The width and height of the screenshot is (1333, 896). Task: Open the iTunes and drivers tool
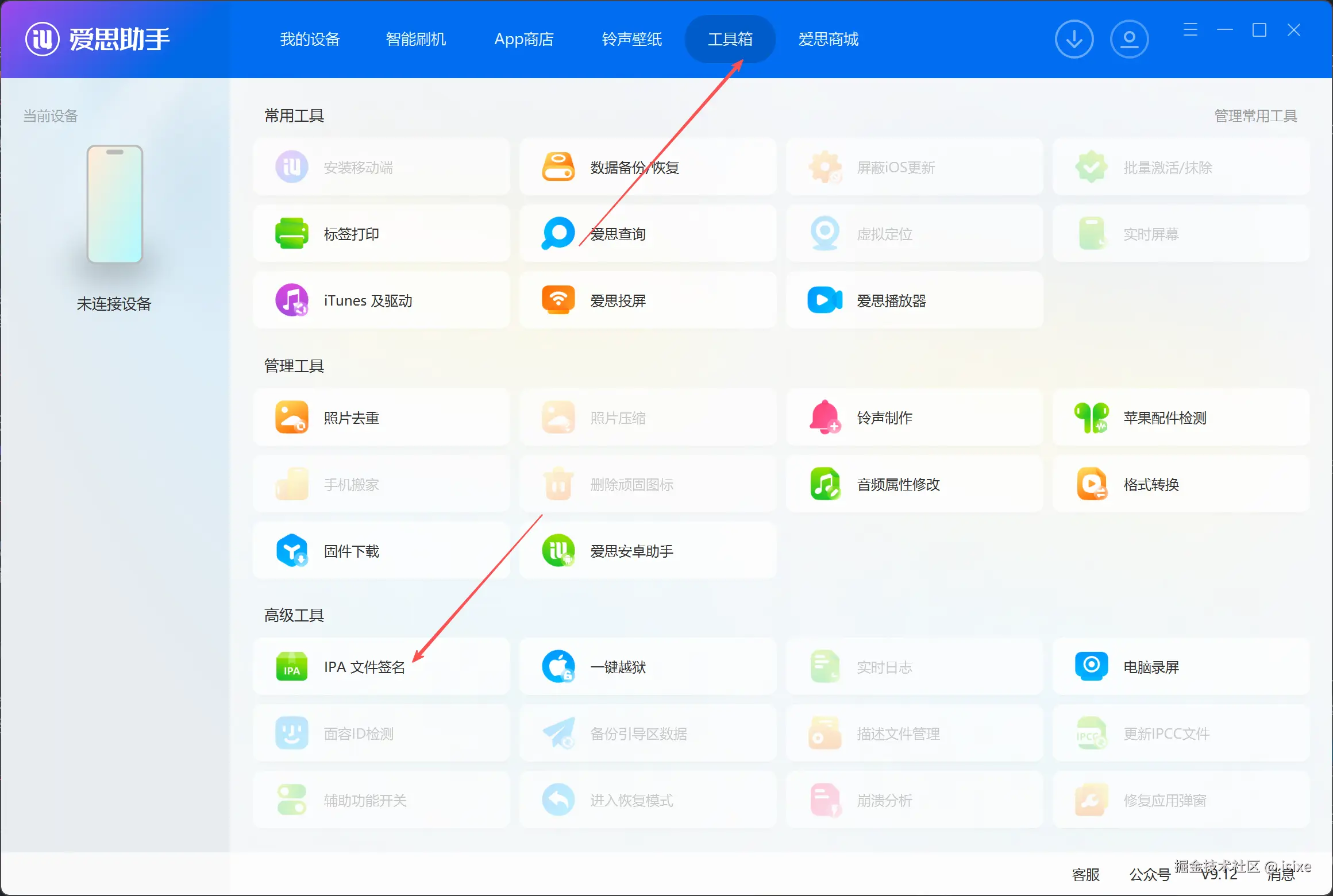pos(368,300)
